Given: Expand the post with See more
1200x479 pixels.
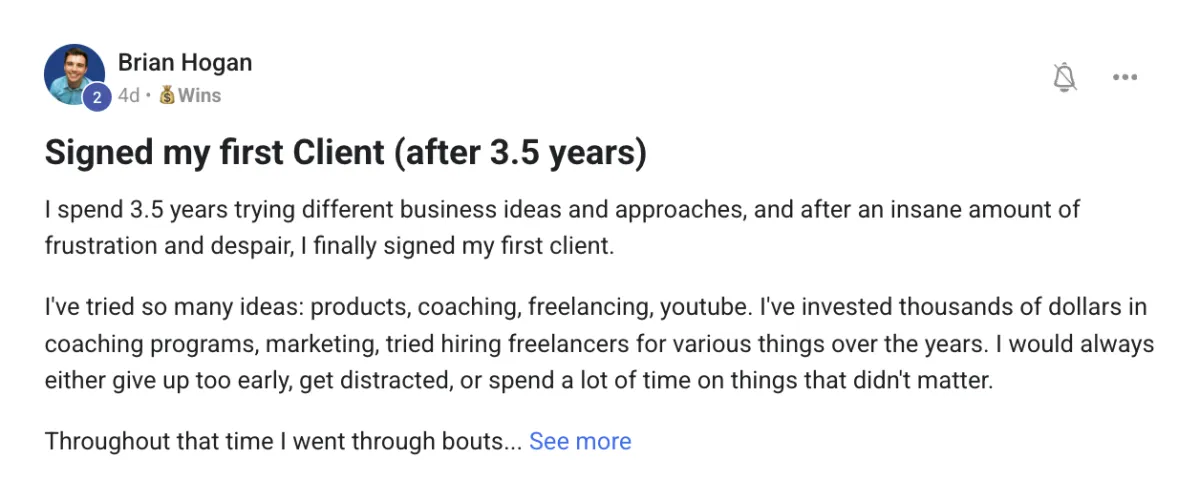Looking at the screenshot, I should click(580, 441).
